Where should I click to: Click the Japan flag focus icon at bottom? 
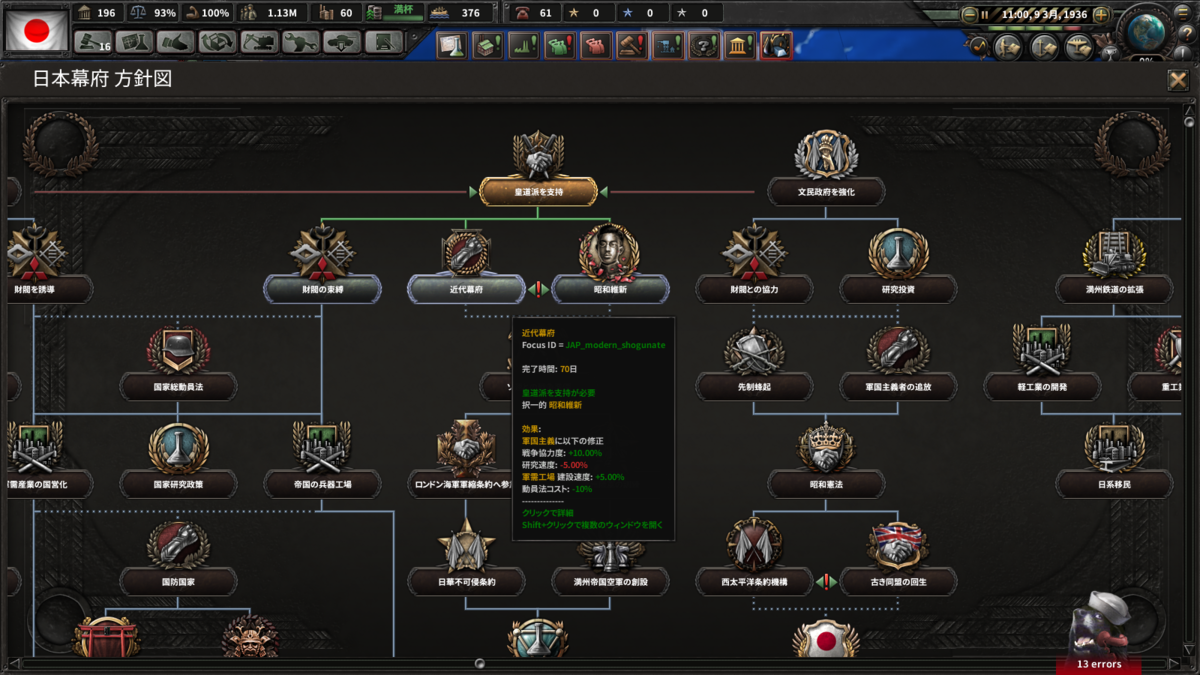click(x=826, y=638)
